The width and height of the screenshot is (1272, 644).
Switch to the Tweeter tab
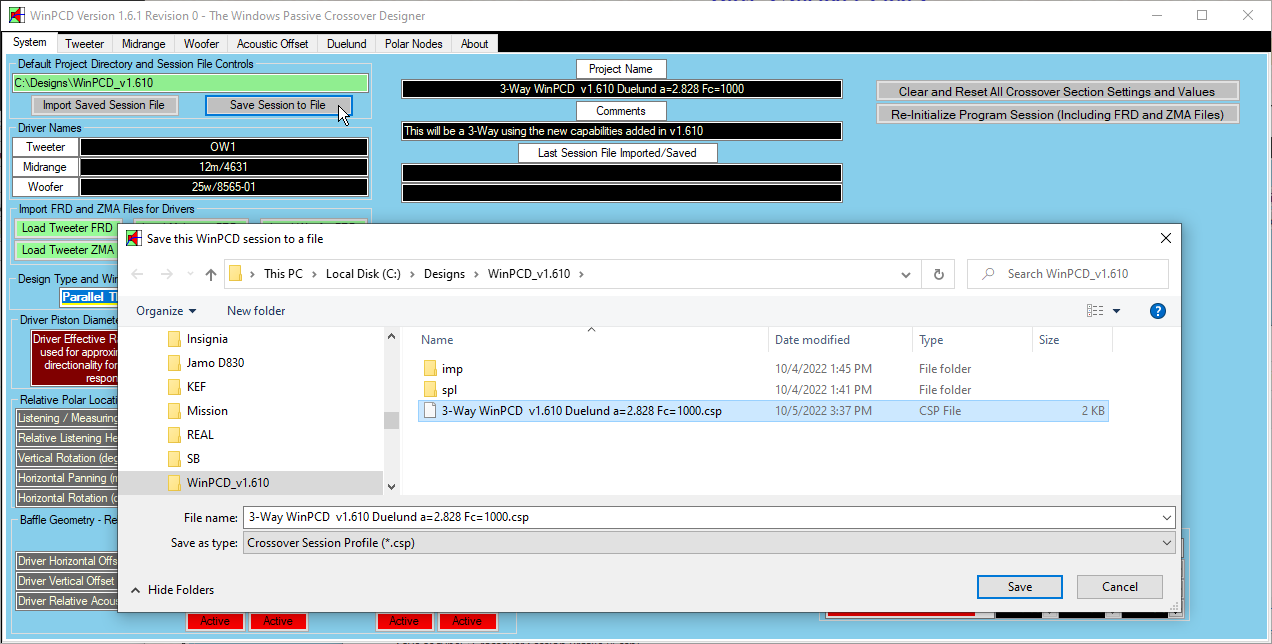tap(85, 44)
